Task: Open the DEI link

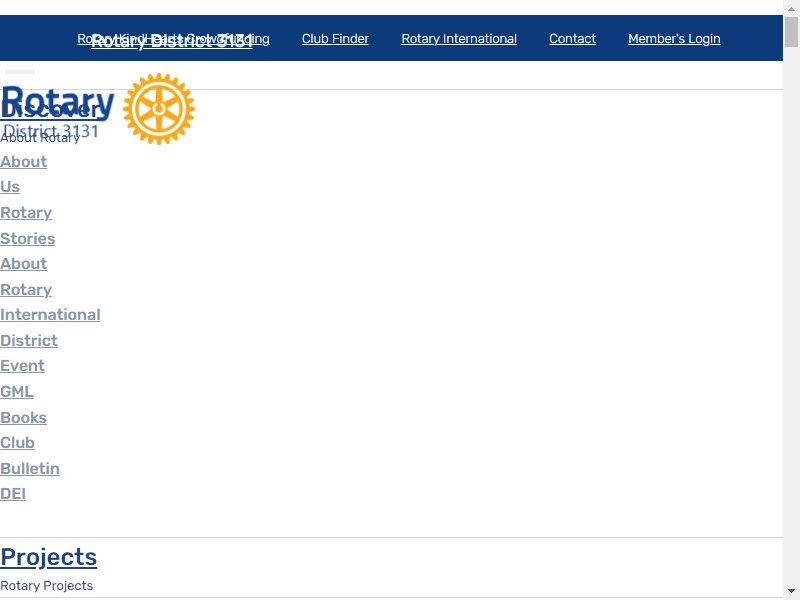Action: click(13, 494)
